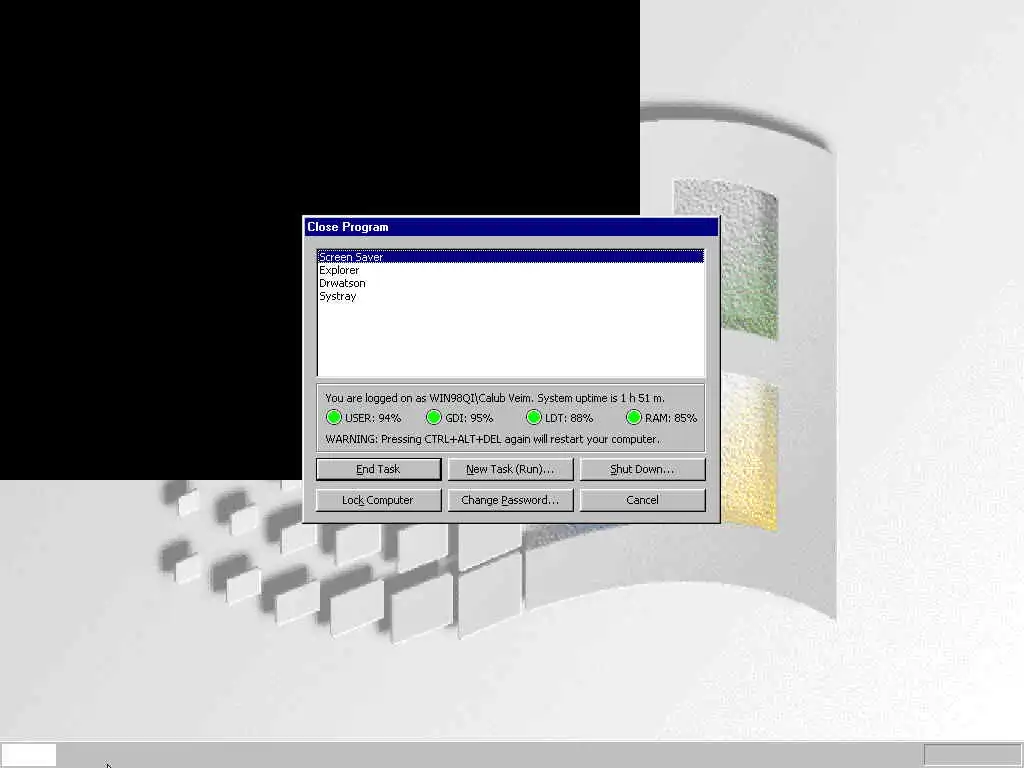Click the CTRL+ALT+DEL warning text
The height and width of the screenshot is (768, 1024).
pyautogui.click(x=492, y=439)
